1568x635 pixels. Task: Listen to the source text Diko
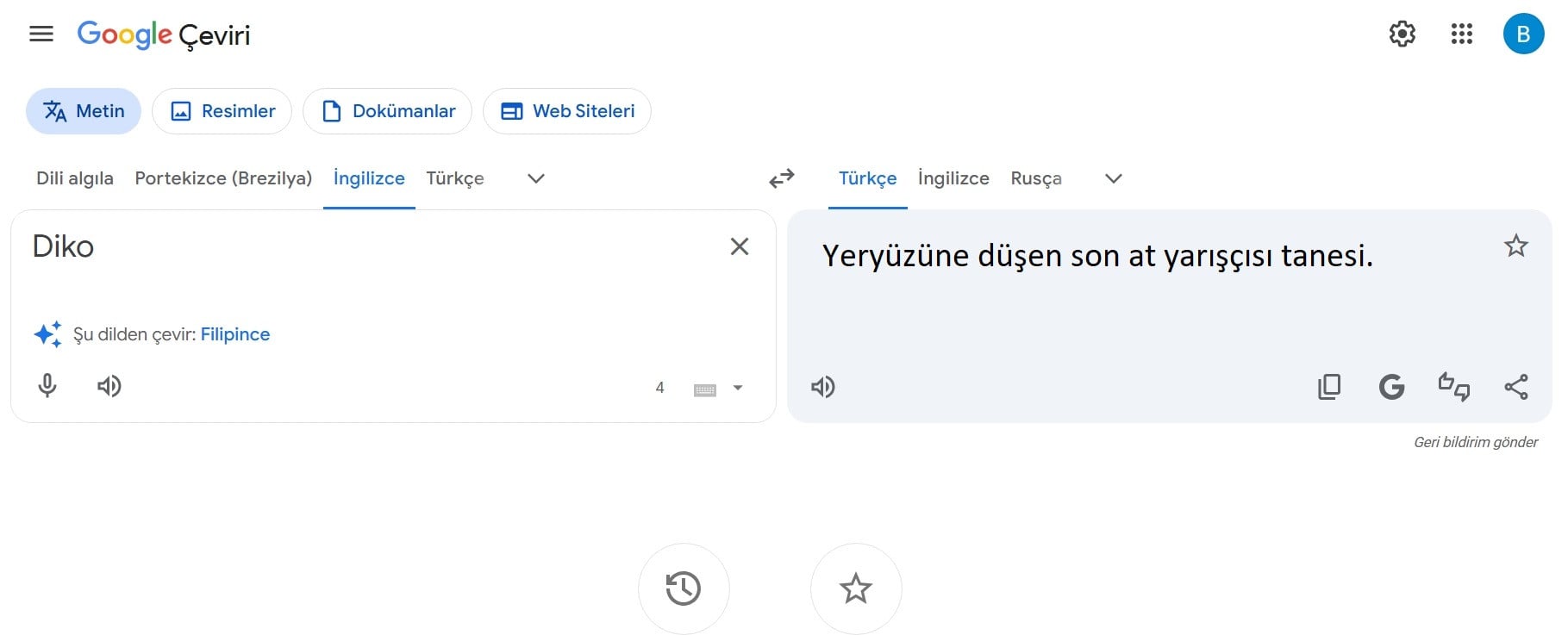[x=109, y=386]
